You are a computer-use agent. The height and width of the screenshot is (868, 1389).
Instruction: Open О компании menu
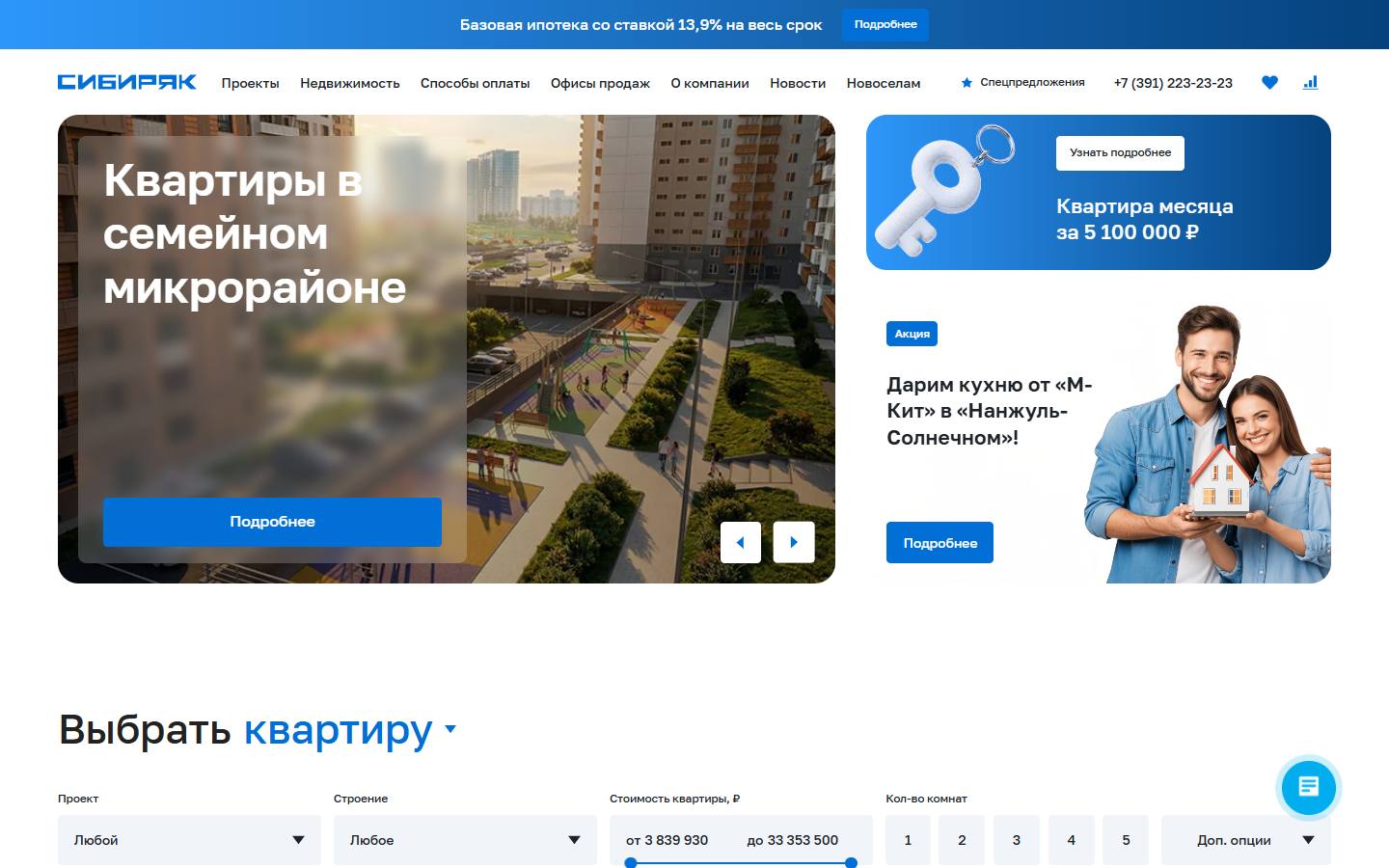[710, 83]
